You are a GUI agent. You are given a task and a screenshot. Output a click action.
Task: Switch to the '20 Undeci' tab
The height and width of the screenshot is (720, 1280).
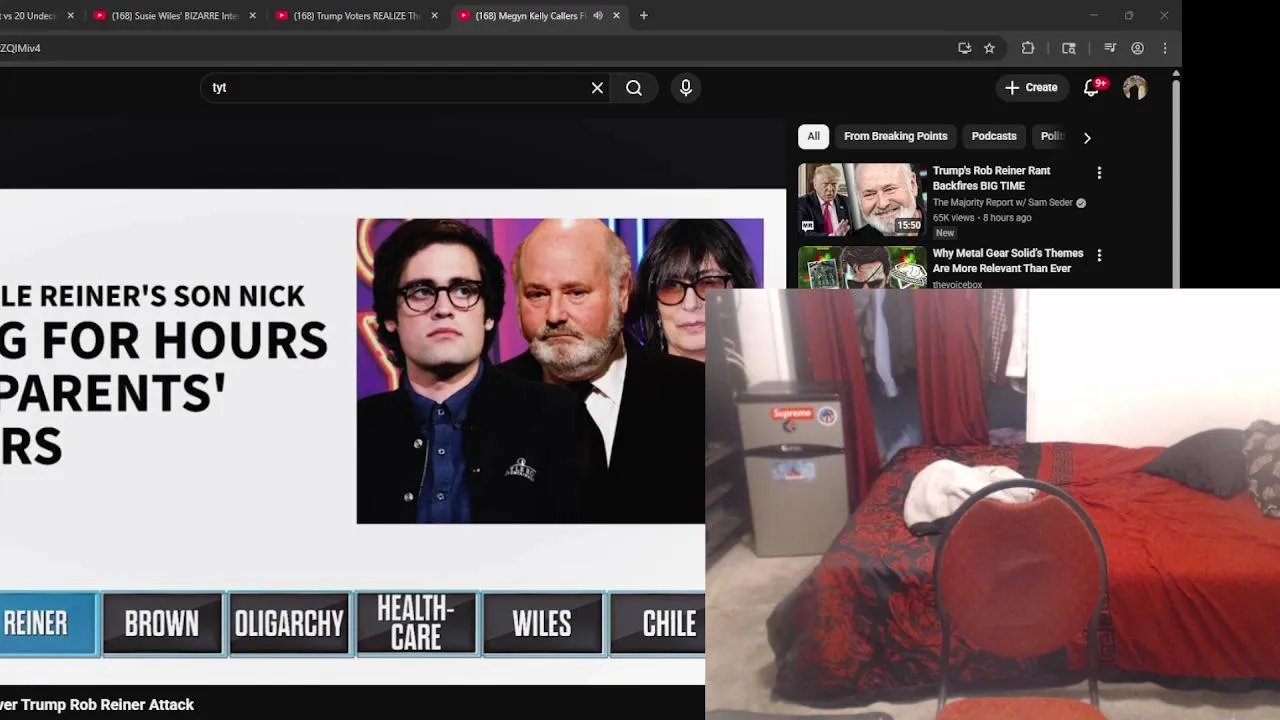(x=30, y=16)
